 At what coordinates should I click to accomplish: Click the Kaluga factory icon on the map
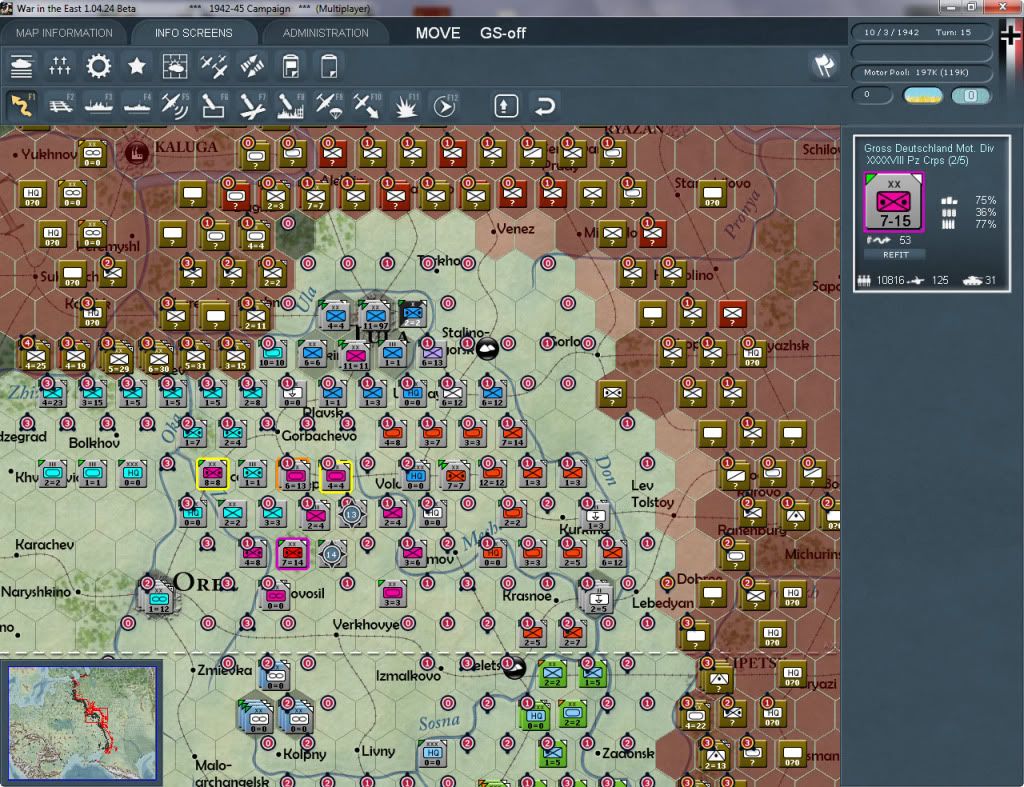point(136,153)
